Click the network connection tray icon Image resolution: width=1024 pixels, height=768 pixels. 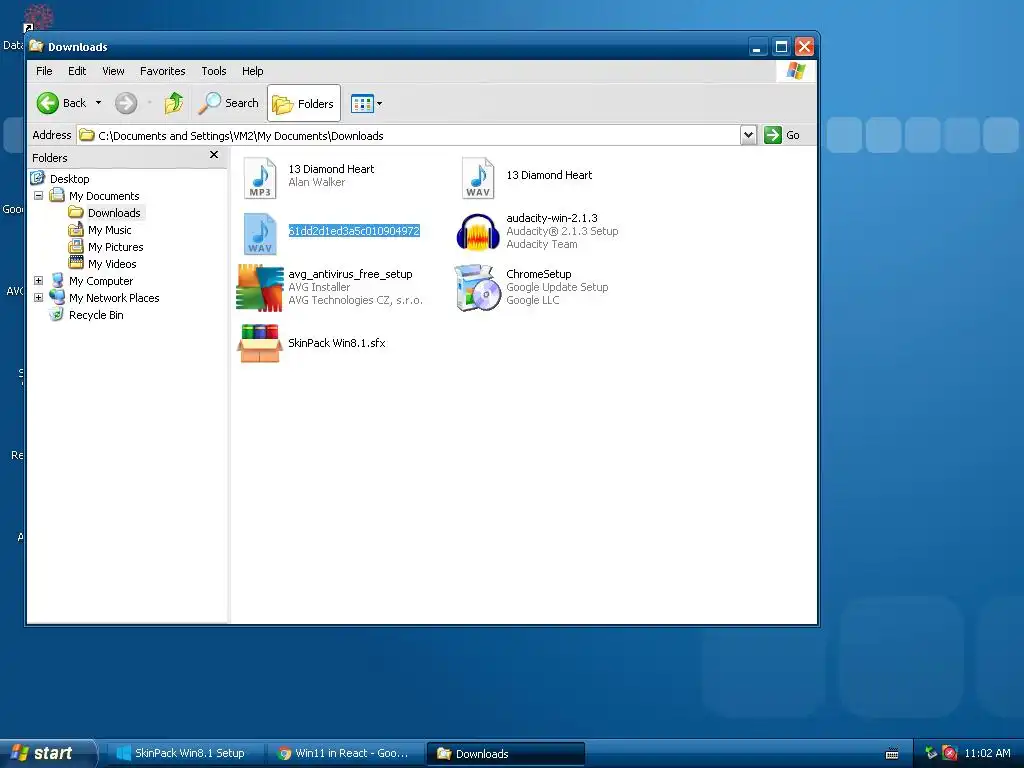(931, 753)
